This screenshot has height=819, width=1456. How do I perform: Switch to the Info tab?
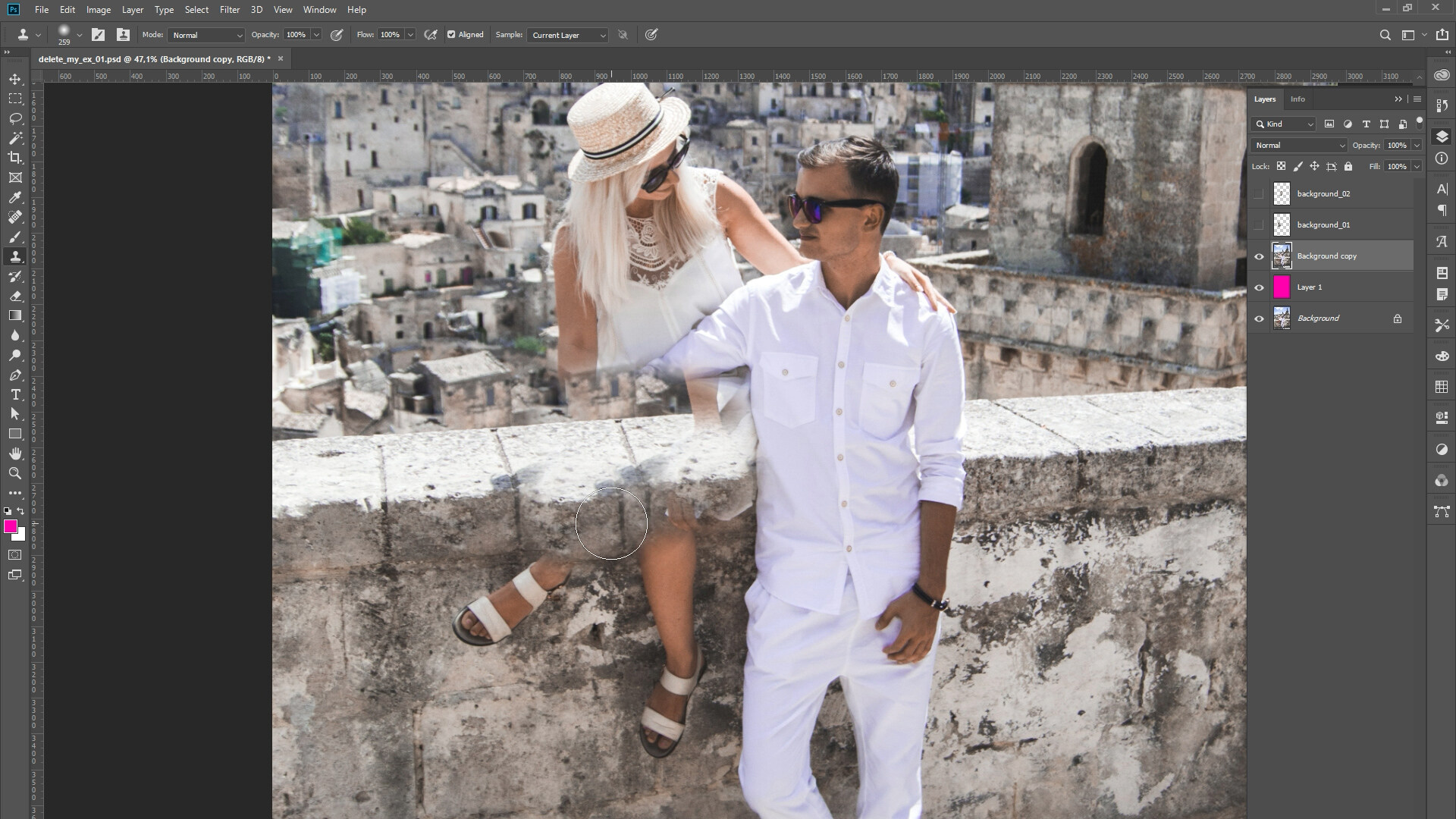pyautogui.click(x=1298, y=99)
